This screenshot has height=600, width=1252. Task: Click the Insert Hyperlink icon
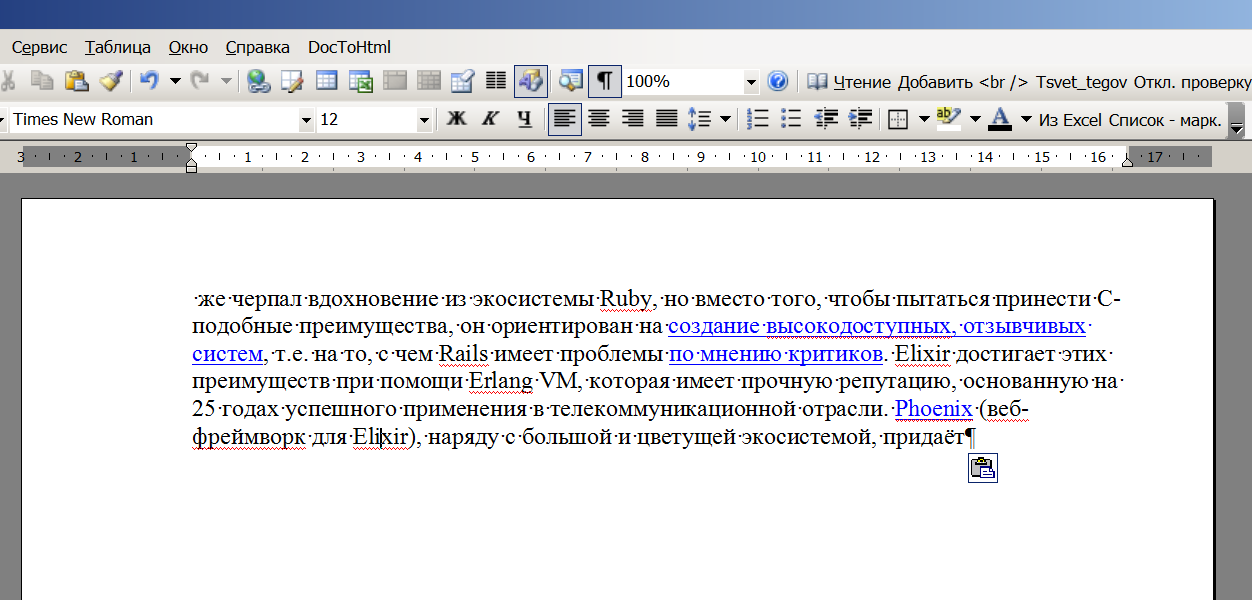tap(258, 81)
